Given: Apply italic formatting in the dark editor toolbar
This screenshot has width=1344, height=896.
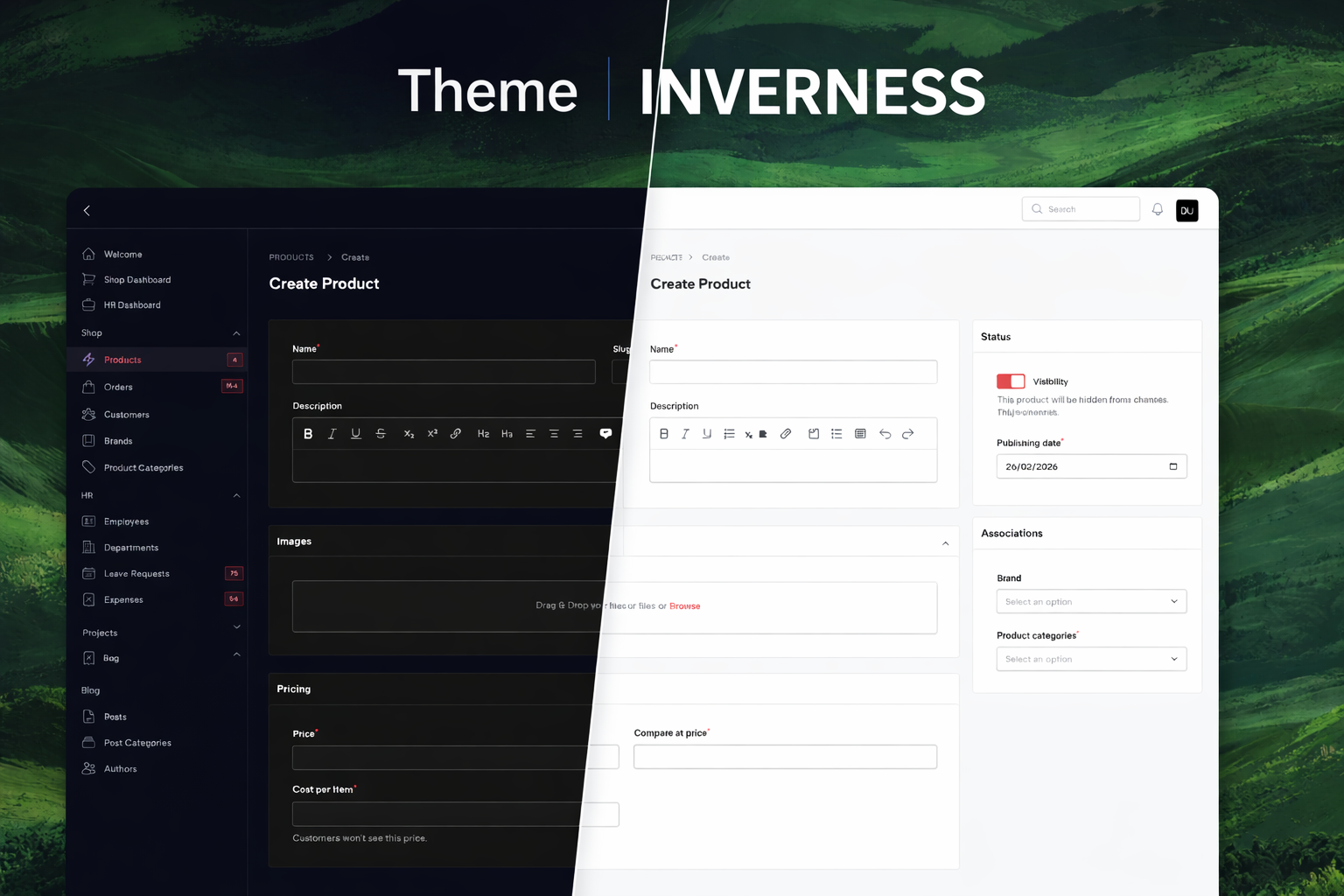Looking at the screenshot, I should [332, 433].
